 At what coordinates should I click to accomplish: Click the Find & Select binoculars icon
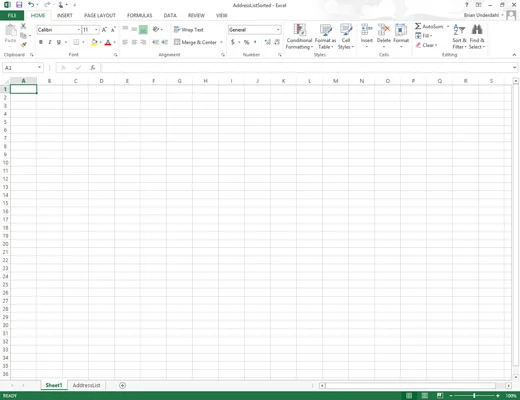point(477,30)
